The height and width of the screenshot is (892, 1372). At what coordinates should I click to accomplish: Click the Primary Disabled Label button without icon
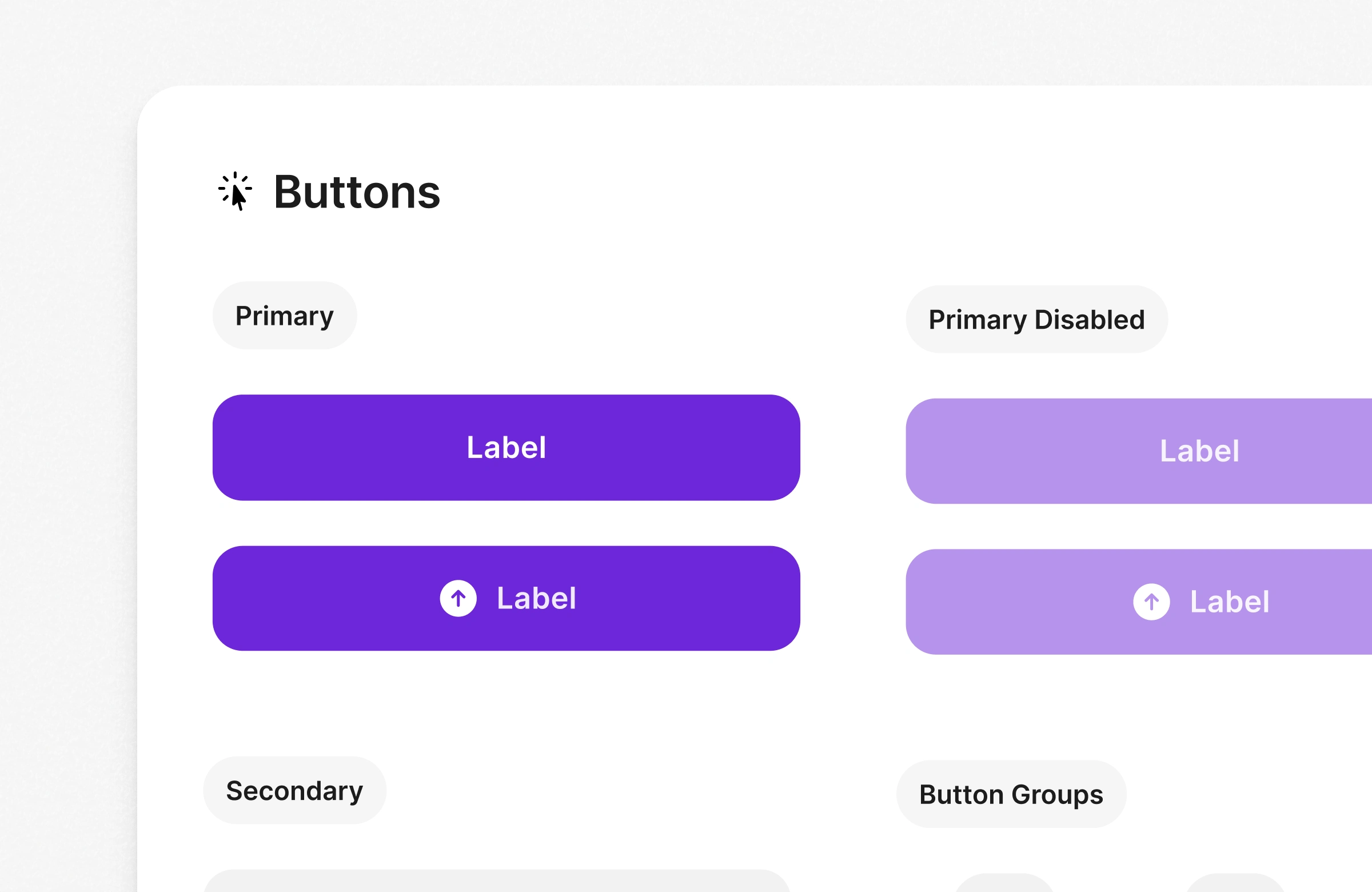coord(1199,451)
